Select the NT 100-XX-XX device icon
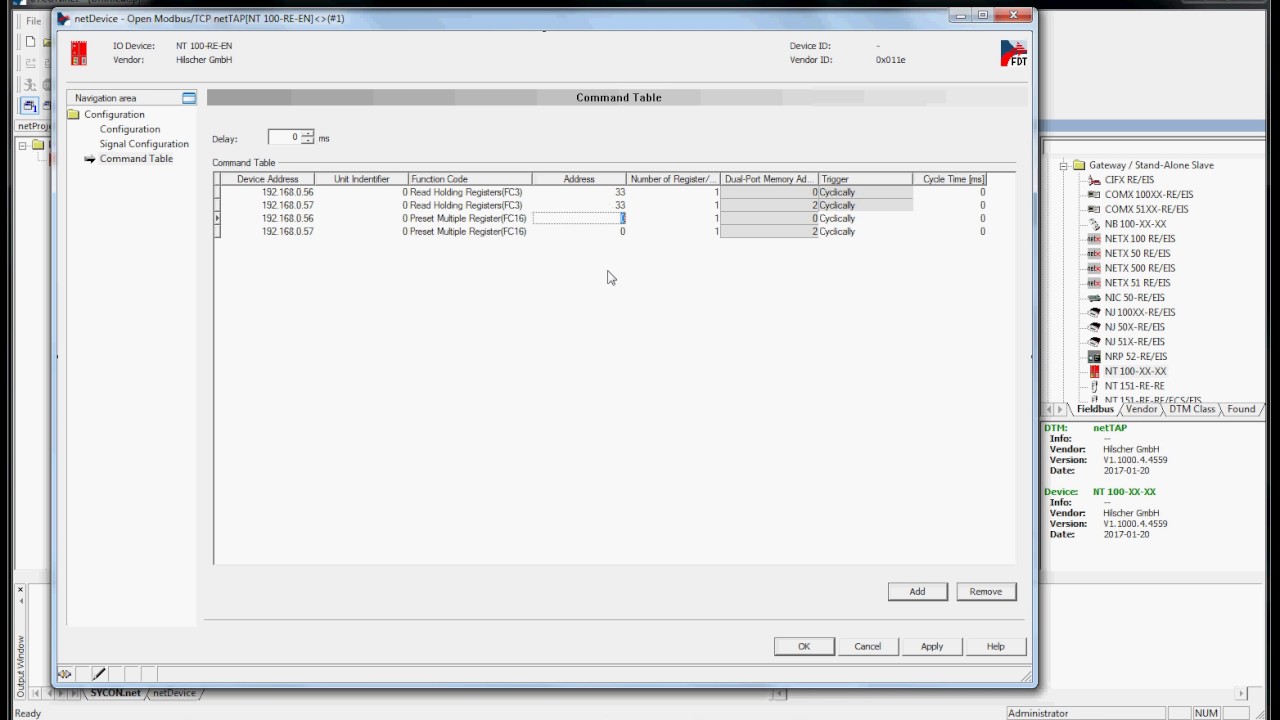This screenshot has height=720, width=1280. [x=1094, y=371]
